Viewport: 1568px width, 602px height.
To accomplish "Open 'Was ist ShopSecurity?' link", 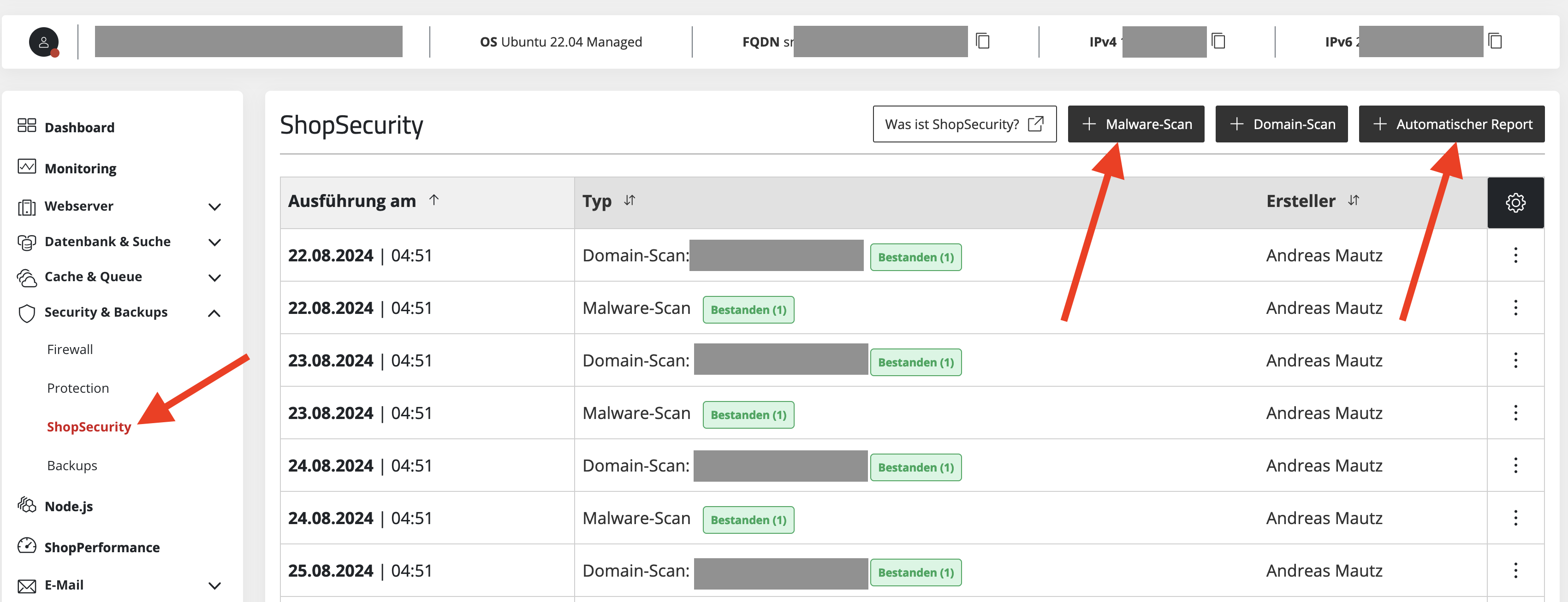I will pyautogui.click(x=964, y=124).
